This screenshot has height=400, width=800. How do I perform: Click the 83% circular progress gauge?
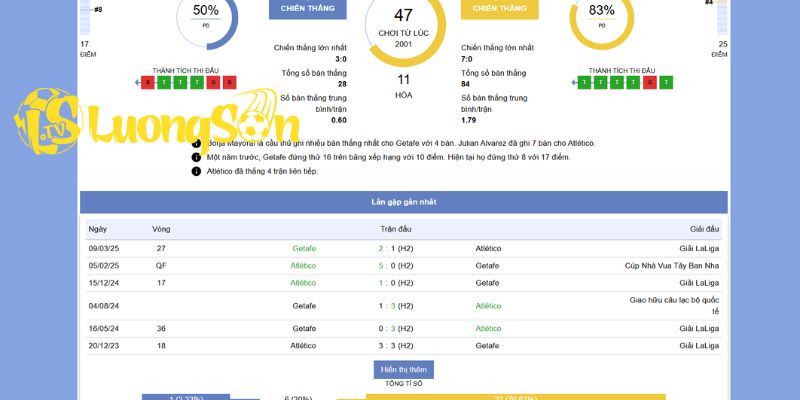click(602, 14)
